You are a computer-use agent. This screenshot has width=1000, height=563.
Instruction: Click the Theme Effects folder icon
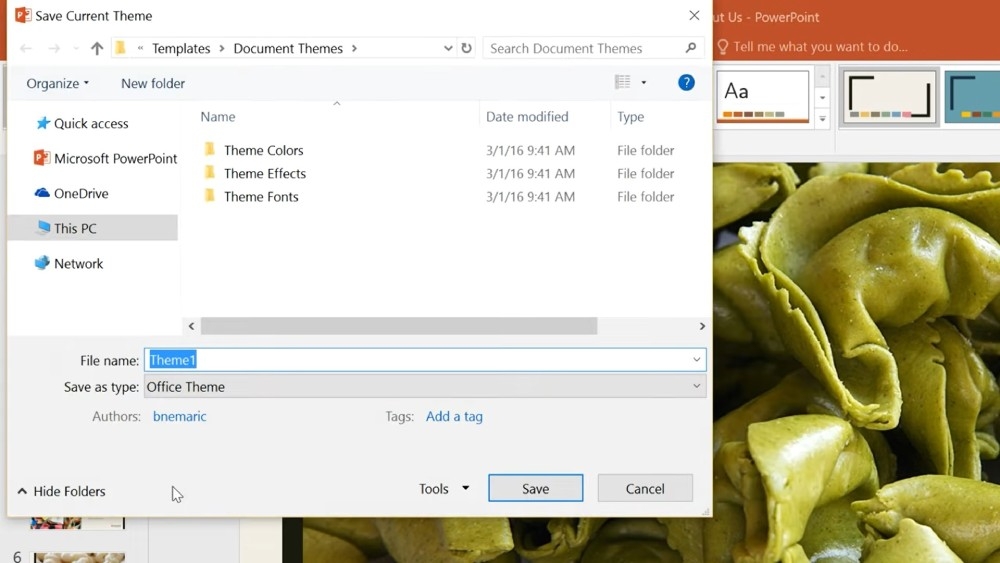point(209,173)
